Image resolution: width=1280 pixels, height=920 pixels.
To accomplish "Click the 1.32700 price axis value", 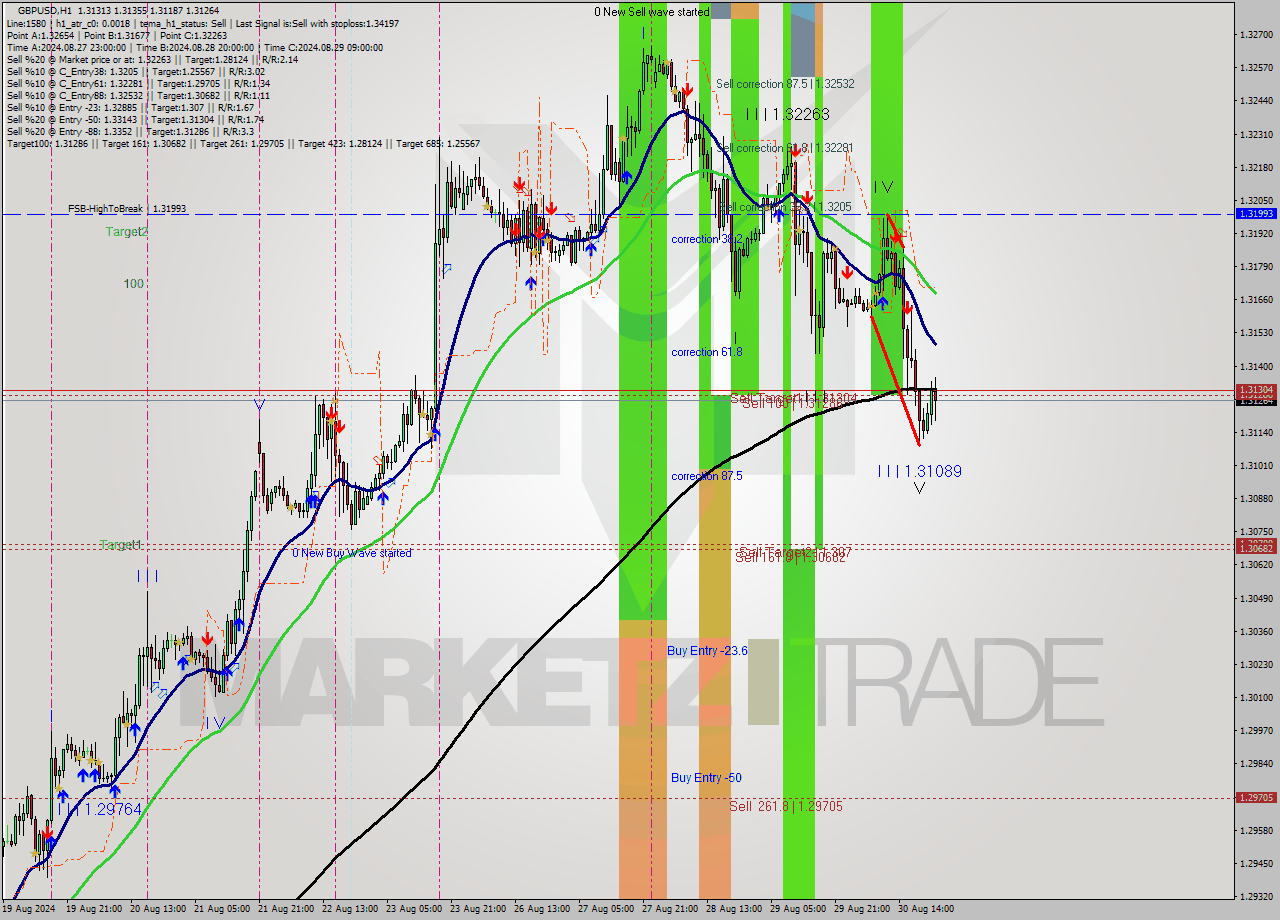I will [1256, 35].
